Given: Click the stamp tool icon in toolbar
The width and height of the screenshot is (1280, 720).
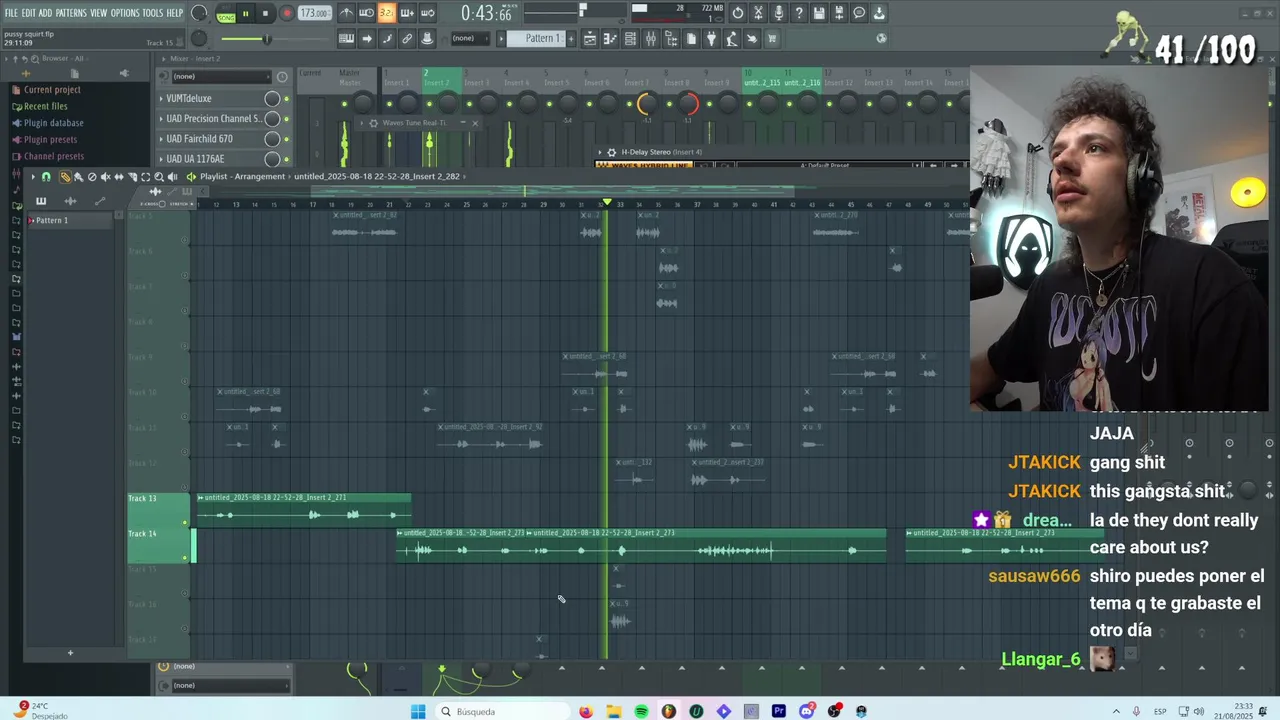Looking at the screenshot, I should [x=426, y=39].
